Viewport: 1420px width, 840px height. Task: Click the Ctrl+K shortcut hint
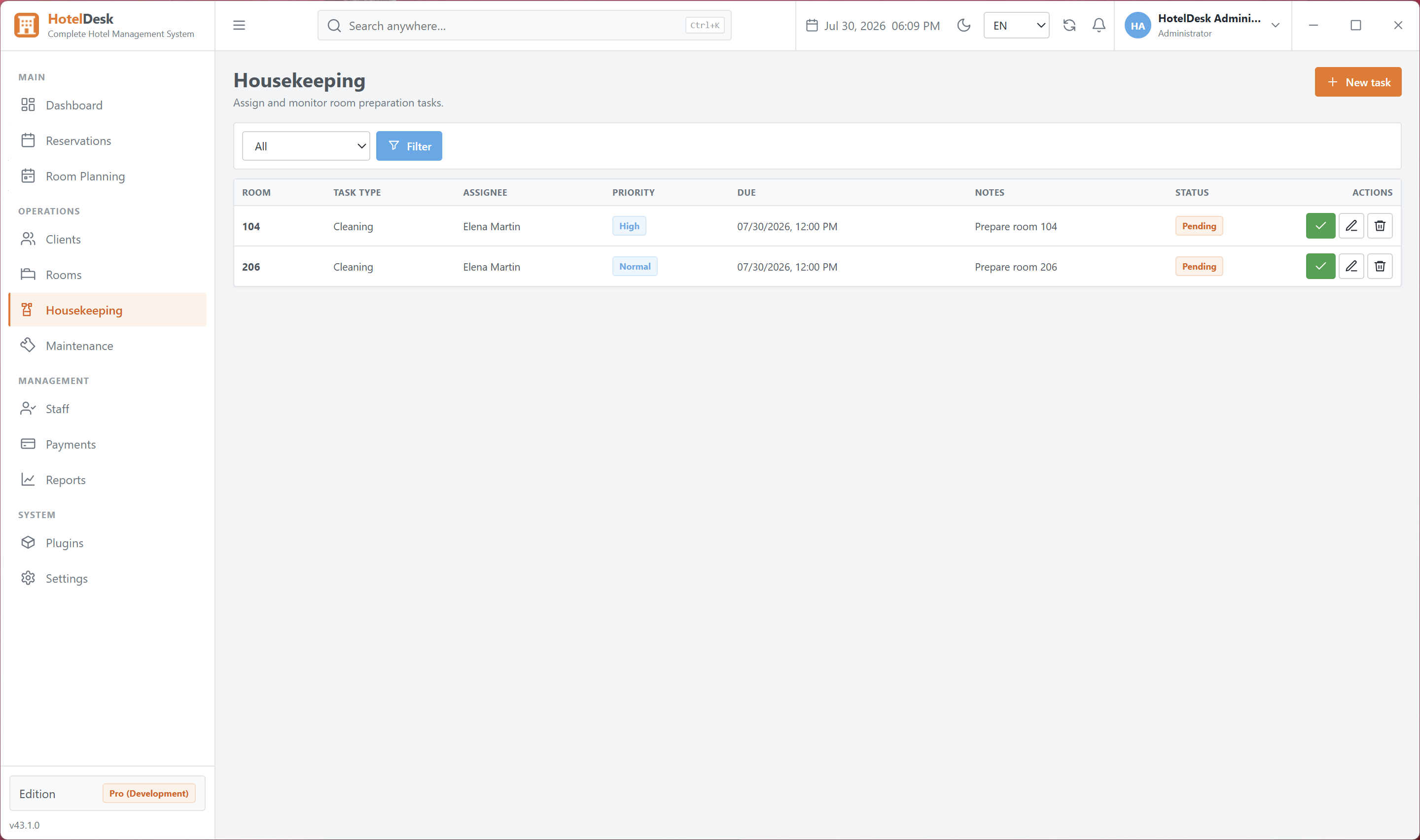coord(705,26)
